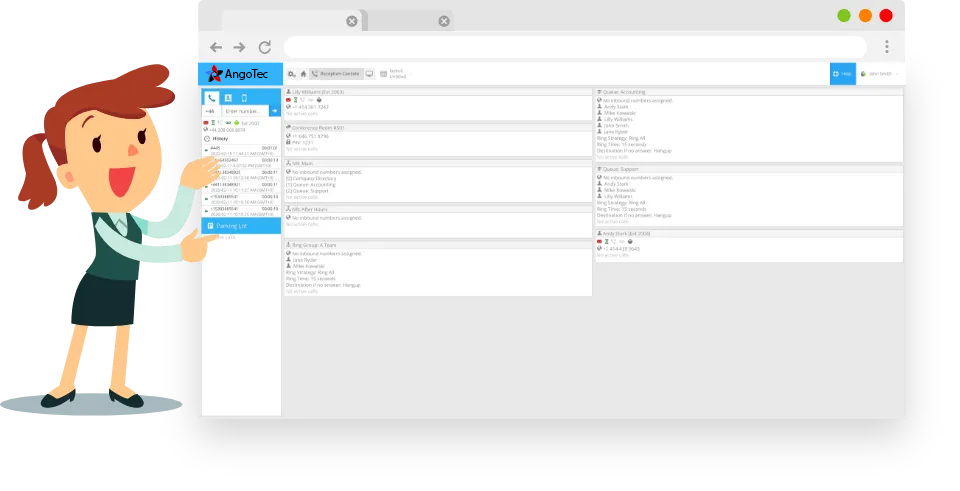Open the browser three-dot menu
Image resolution: width=960 pixels, height=491 pixels.
coord(887,47)
